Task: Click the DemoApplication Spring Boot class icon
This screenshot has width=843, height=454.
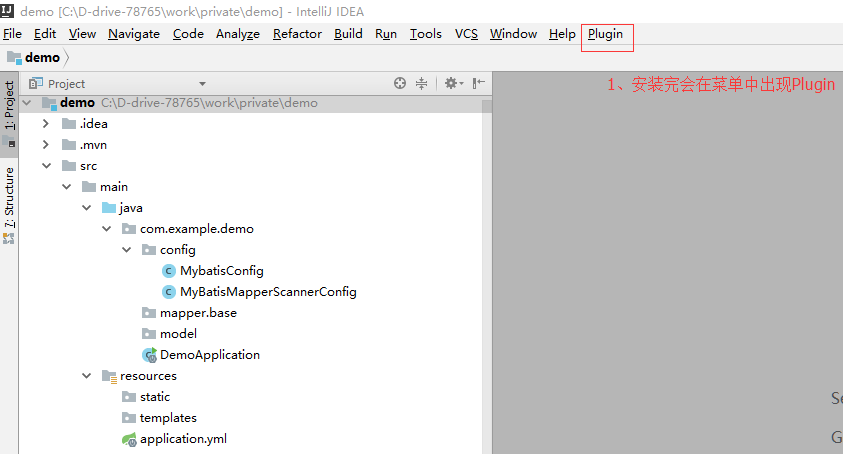Action: (x=149, y=355)
